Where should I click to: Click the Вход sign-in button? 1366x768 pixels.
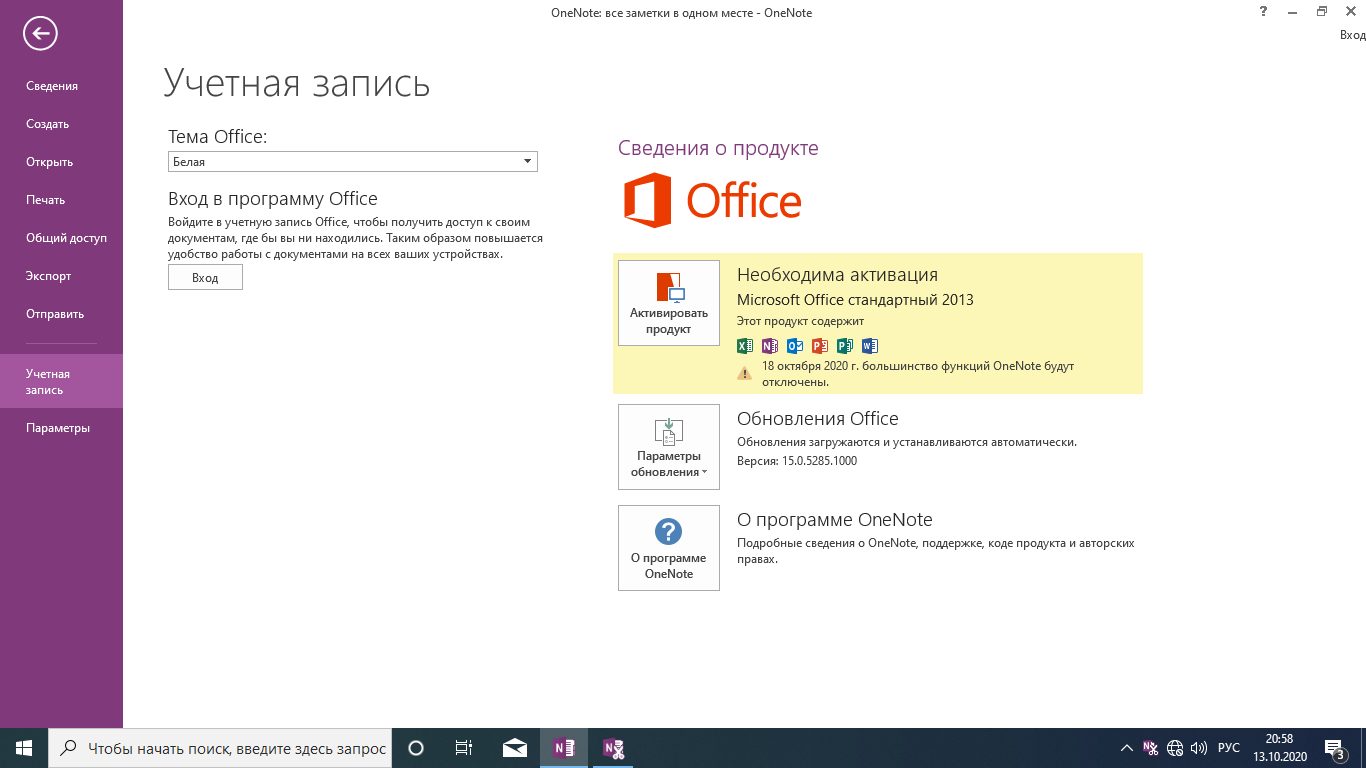[205, 277]
